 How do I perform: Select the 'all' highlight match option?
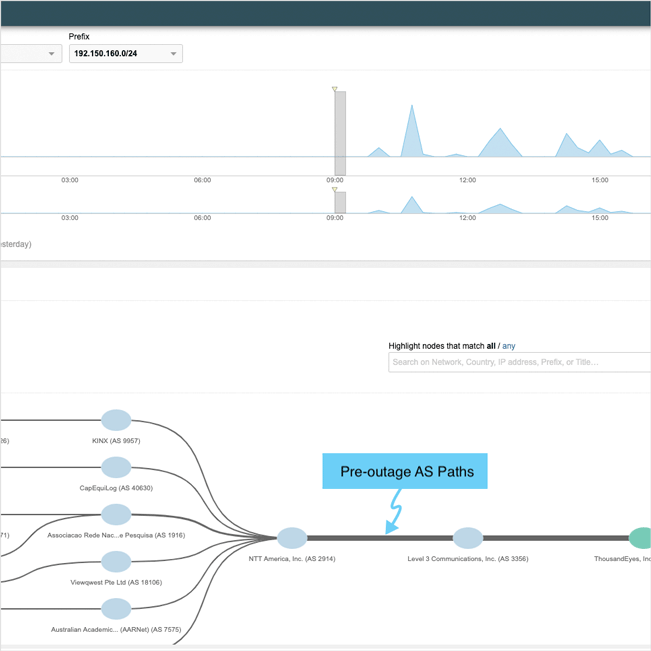pyautogui.click(x=491, y=346)
